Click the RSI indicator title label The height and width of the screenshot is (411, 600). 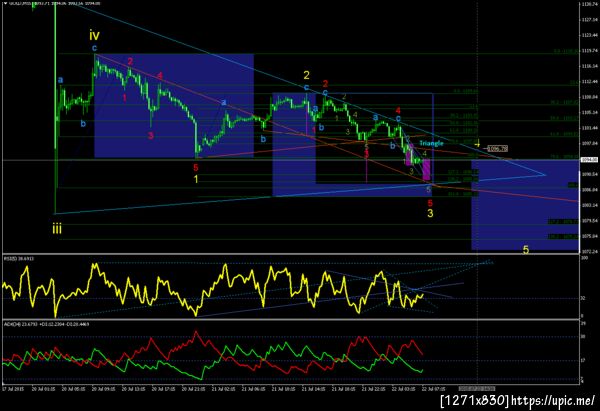point(19,259)
